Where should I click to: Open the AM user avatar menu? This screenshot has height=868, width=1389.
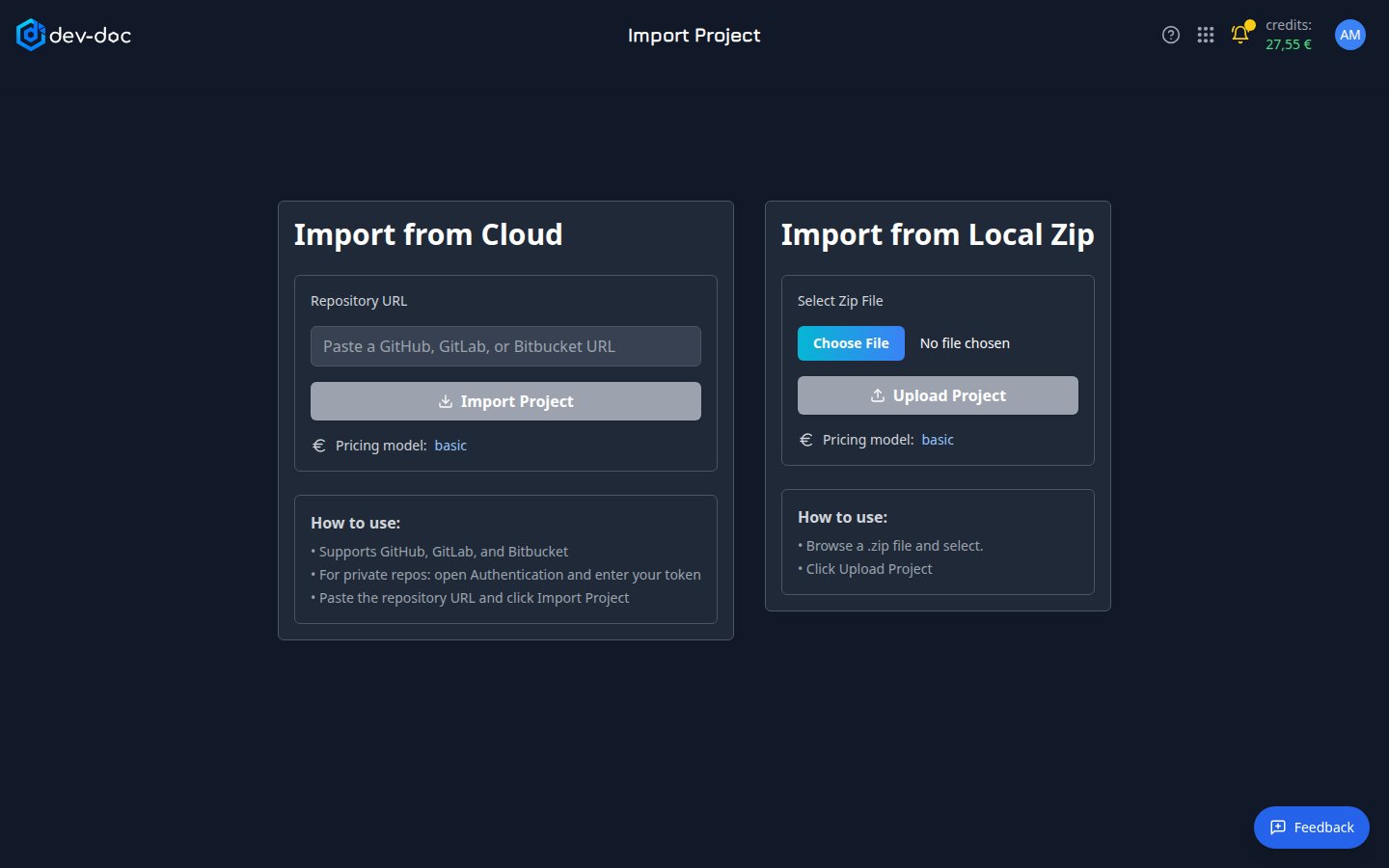click(1350, 35)
